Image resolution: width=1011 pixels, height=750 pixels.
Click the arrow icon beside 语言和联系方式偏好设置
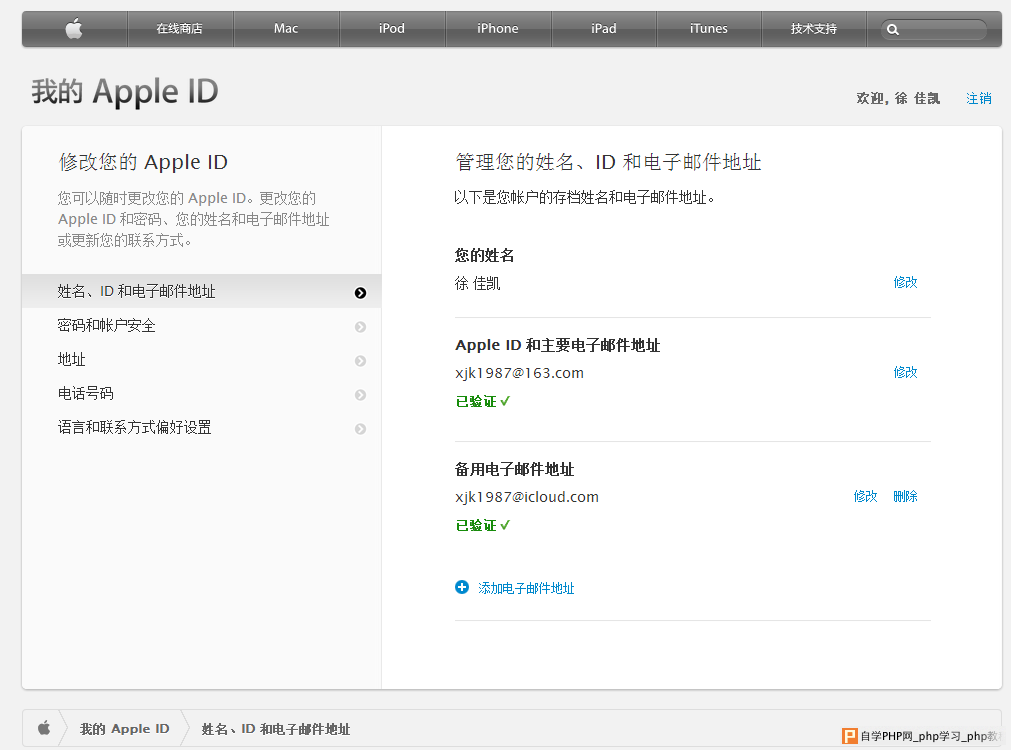[x=360, y=429]
